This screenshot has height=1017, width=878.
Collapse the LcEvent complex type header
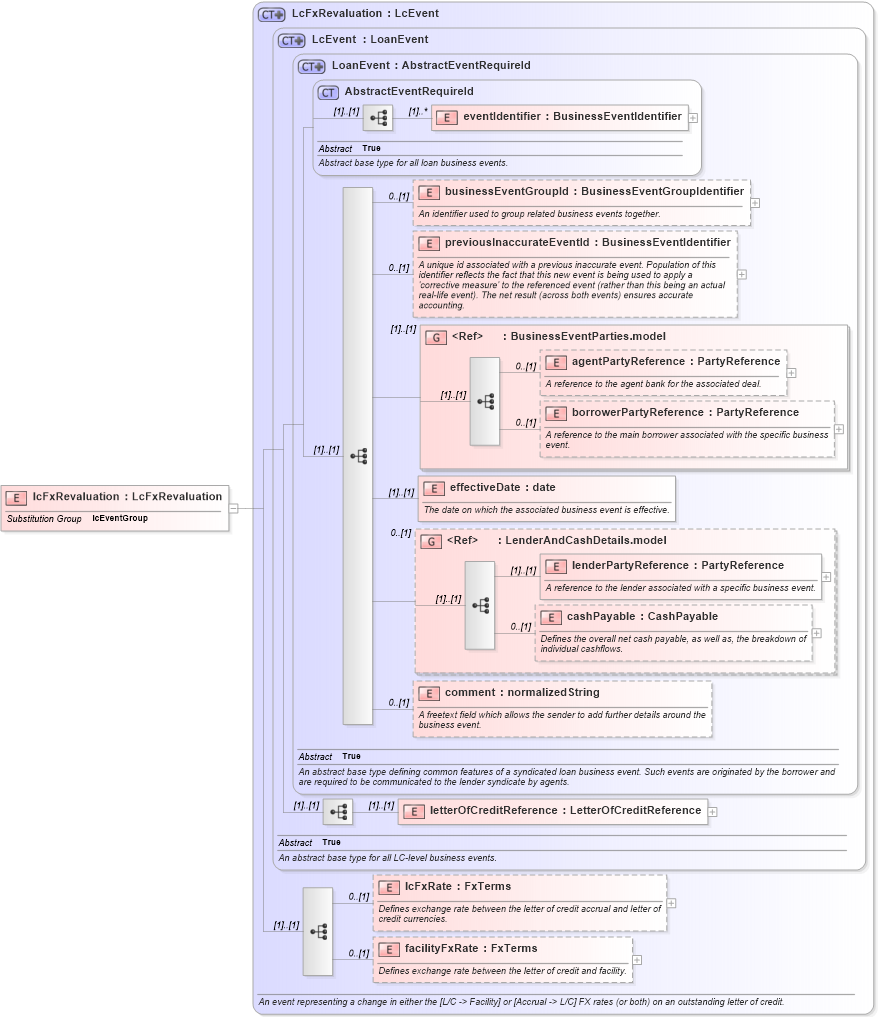click(x=289, y=39)
